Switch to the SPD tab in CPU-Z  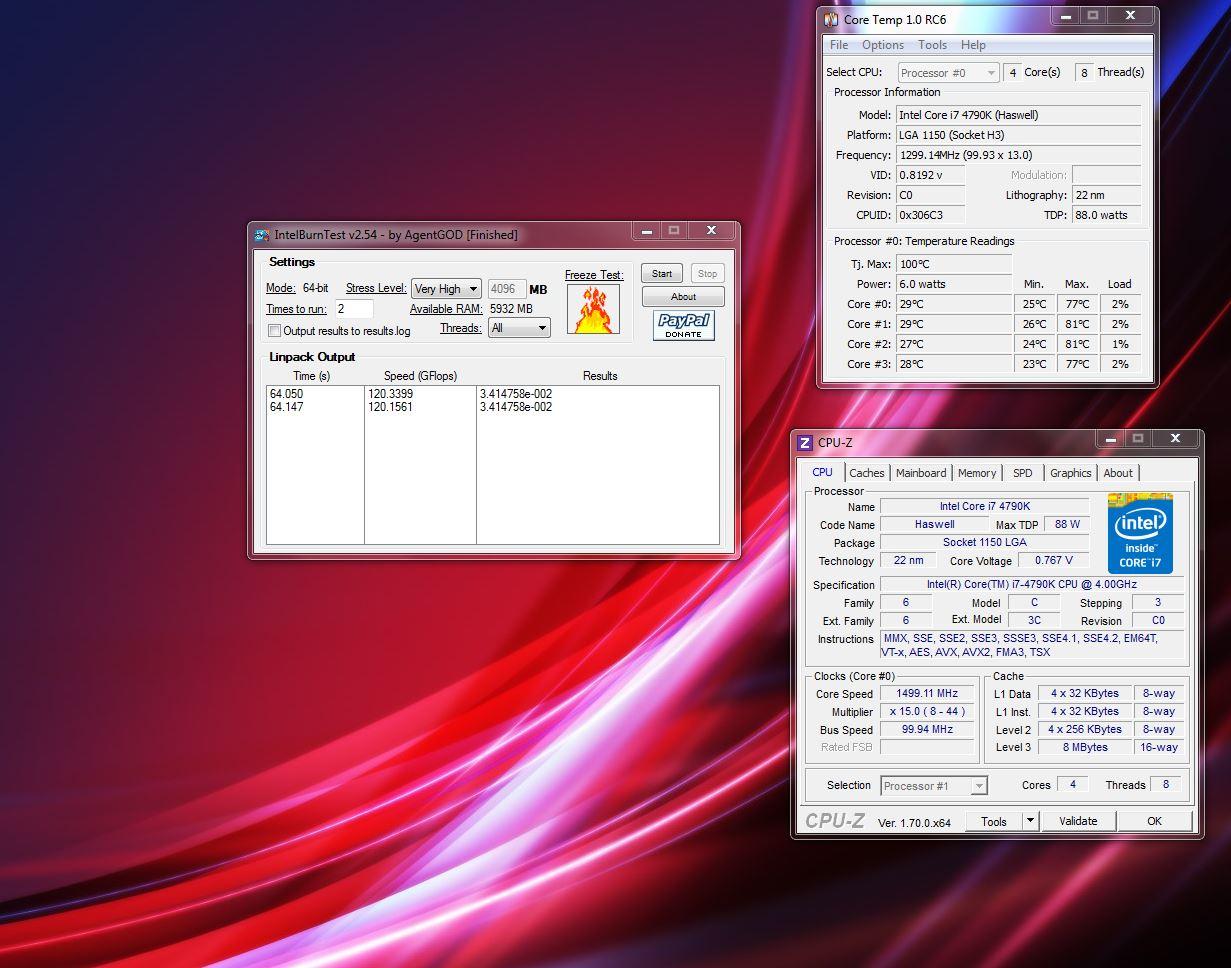click(1022, 473)
